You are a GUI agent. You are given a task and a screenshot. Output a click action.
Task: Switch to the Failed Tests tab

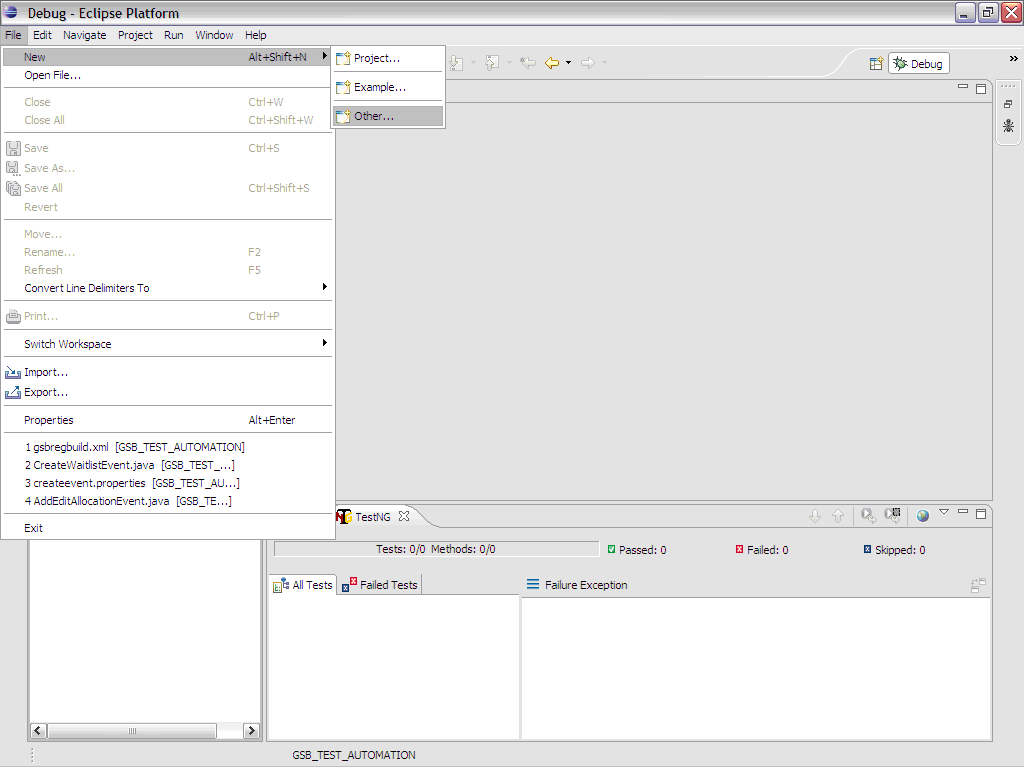380,585
